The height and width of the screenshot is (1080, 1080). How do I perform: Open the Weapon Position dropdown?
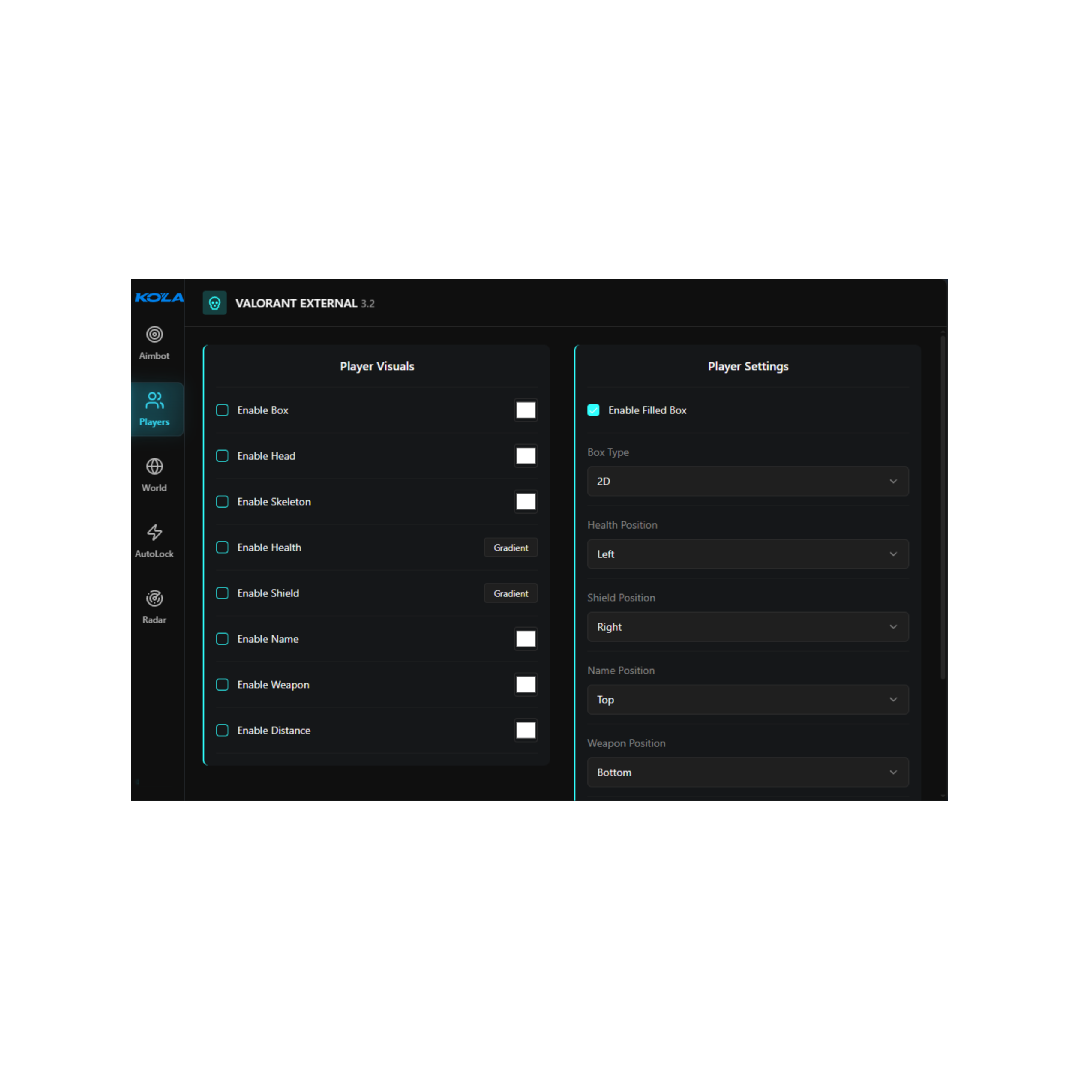click(747, 773)
